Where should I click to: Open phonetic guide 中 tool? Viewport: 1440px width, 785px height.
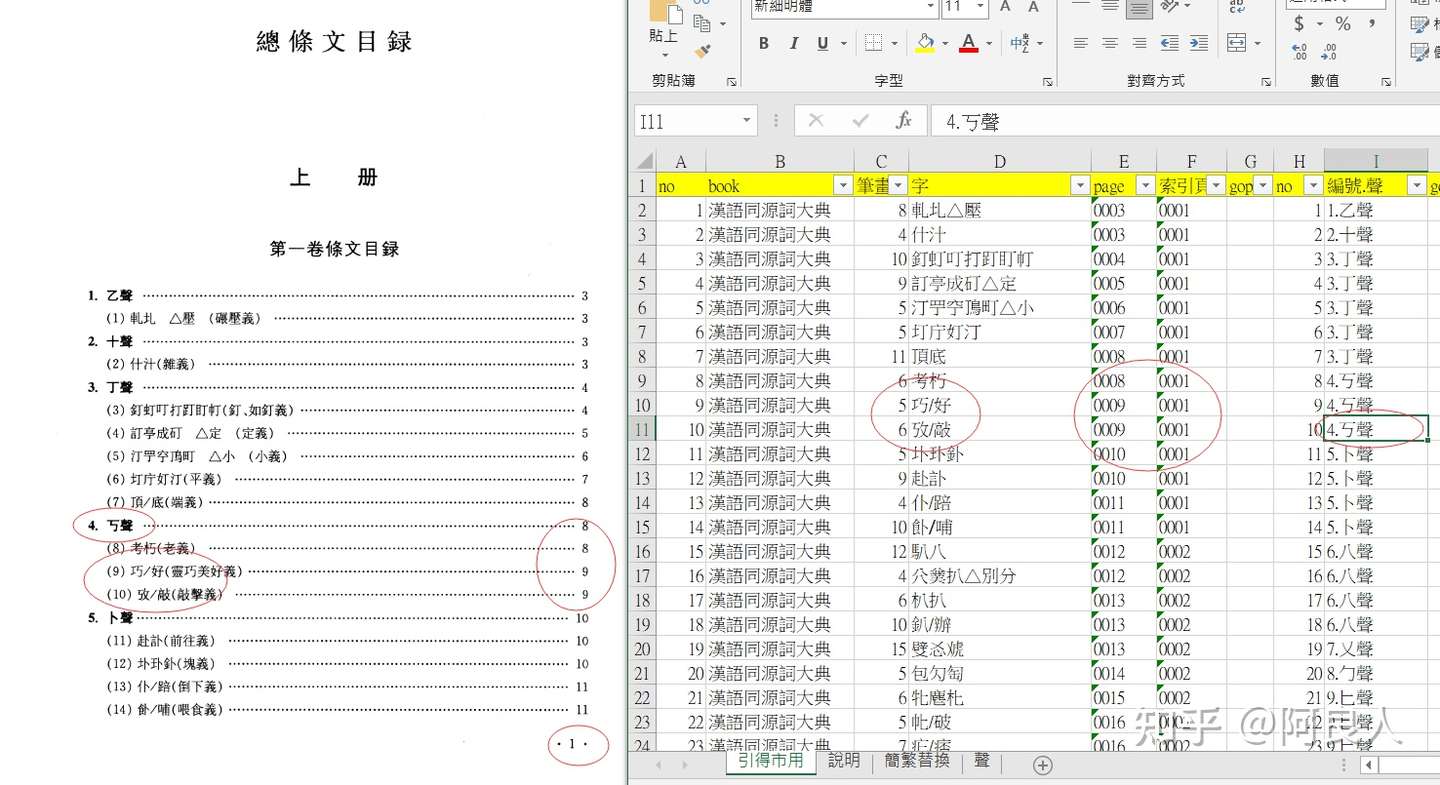[1020, 43]
